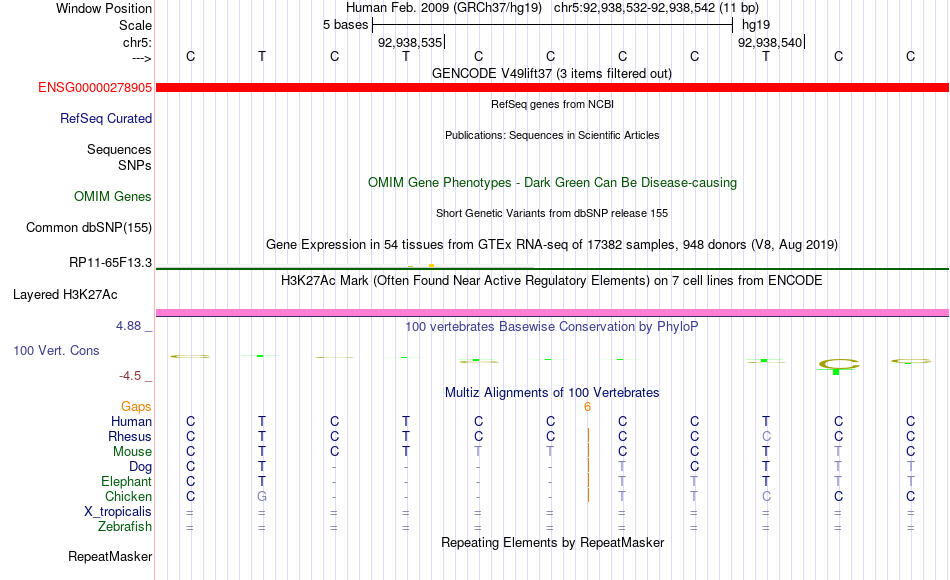950x580 pixels.
Task: Click the H3K27Ac Mark ENCODE track title
Action: (552, 280)
